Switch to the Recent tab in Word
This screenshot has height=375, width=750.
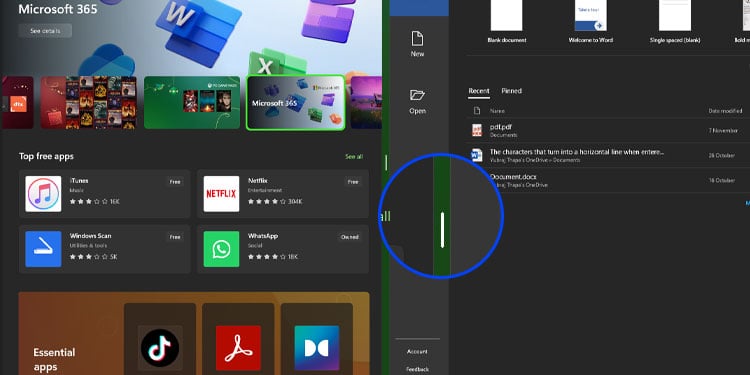pyautogui.click(x=479, y=91)
